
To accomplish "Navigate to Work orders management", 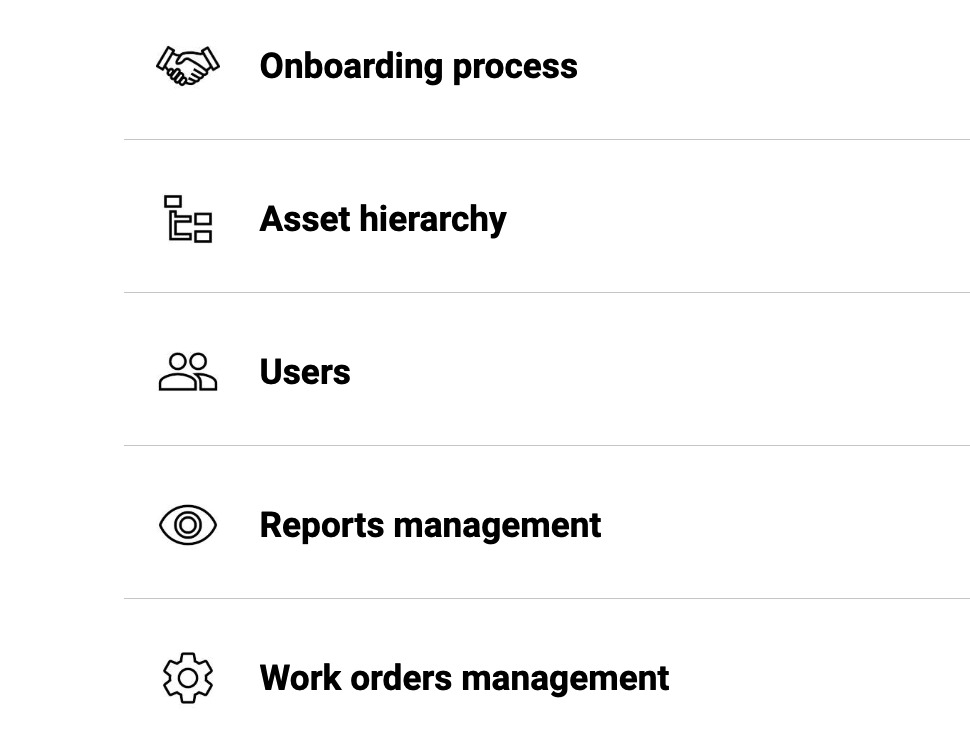I will pyautogui.click(x=464, y=678).
